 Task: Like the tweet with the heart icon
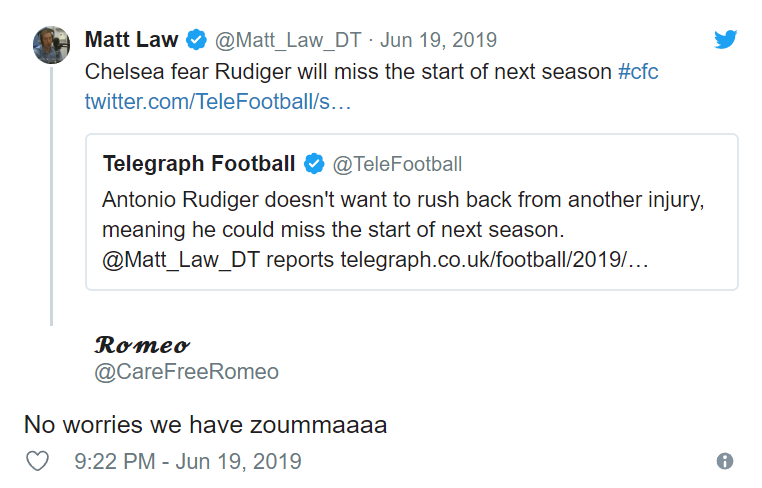[x=37, y=462]
